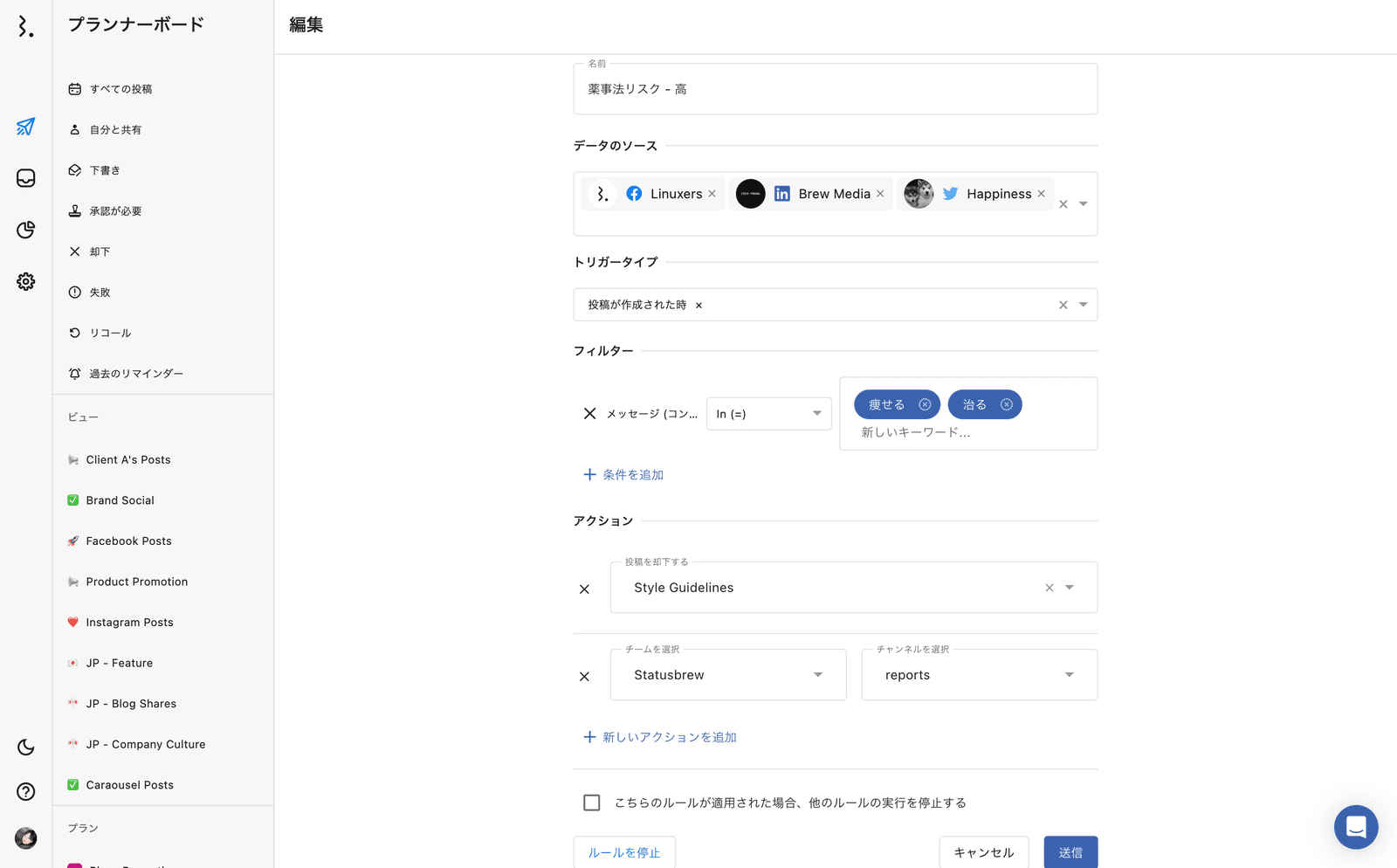Delete the message filter condition

coord(589,414)
